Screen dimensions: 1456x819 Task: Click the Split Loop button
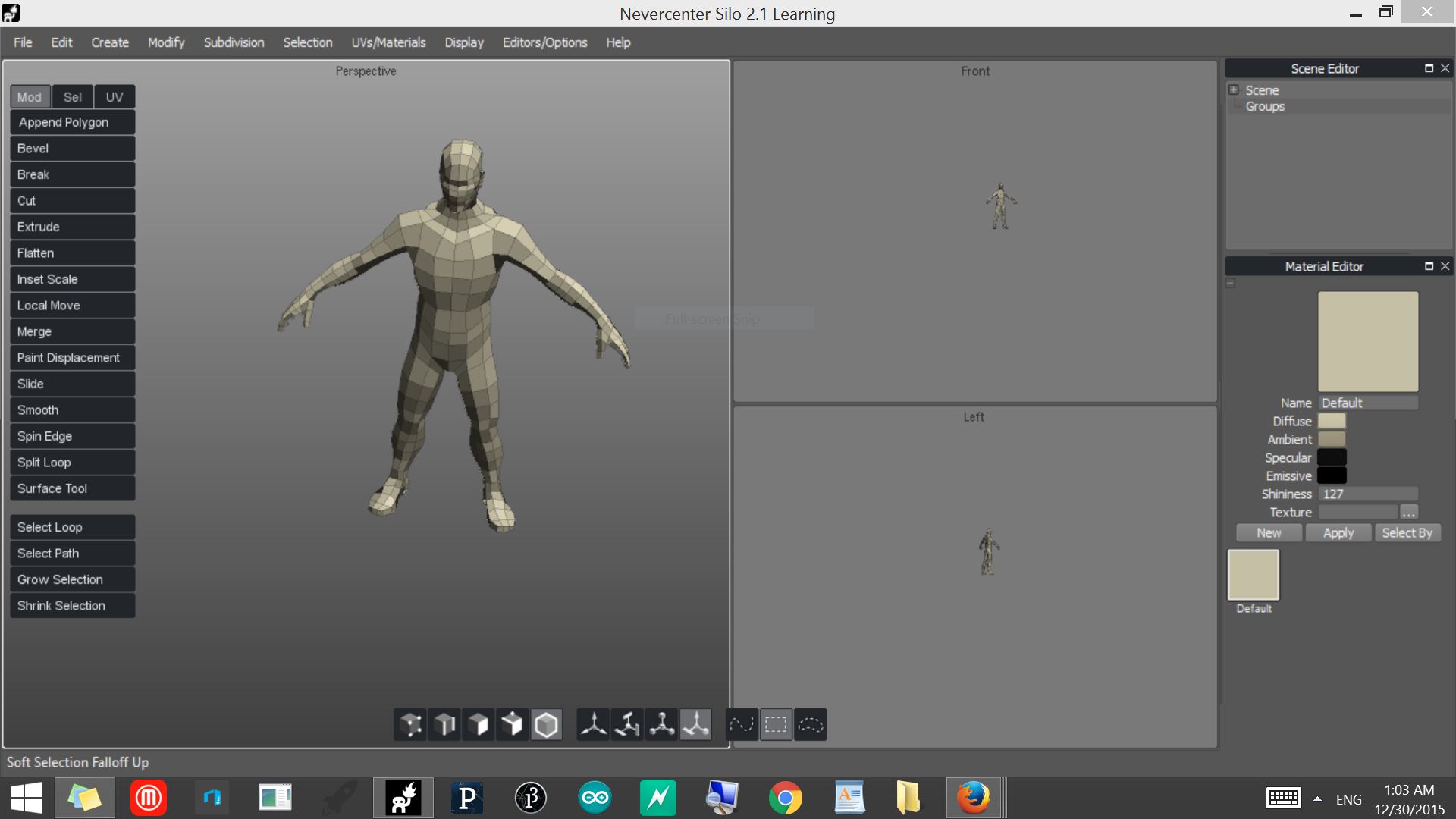coord(73,463)
